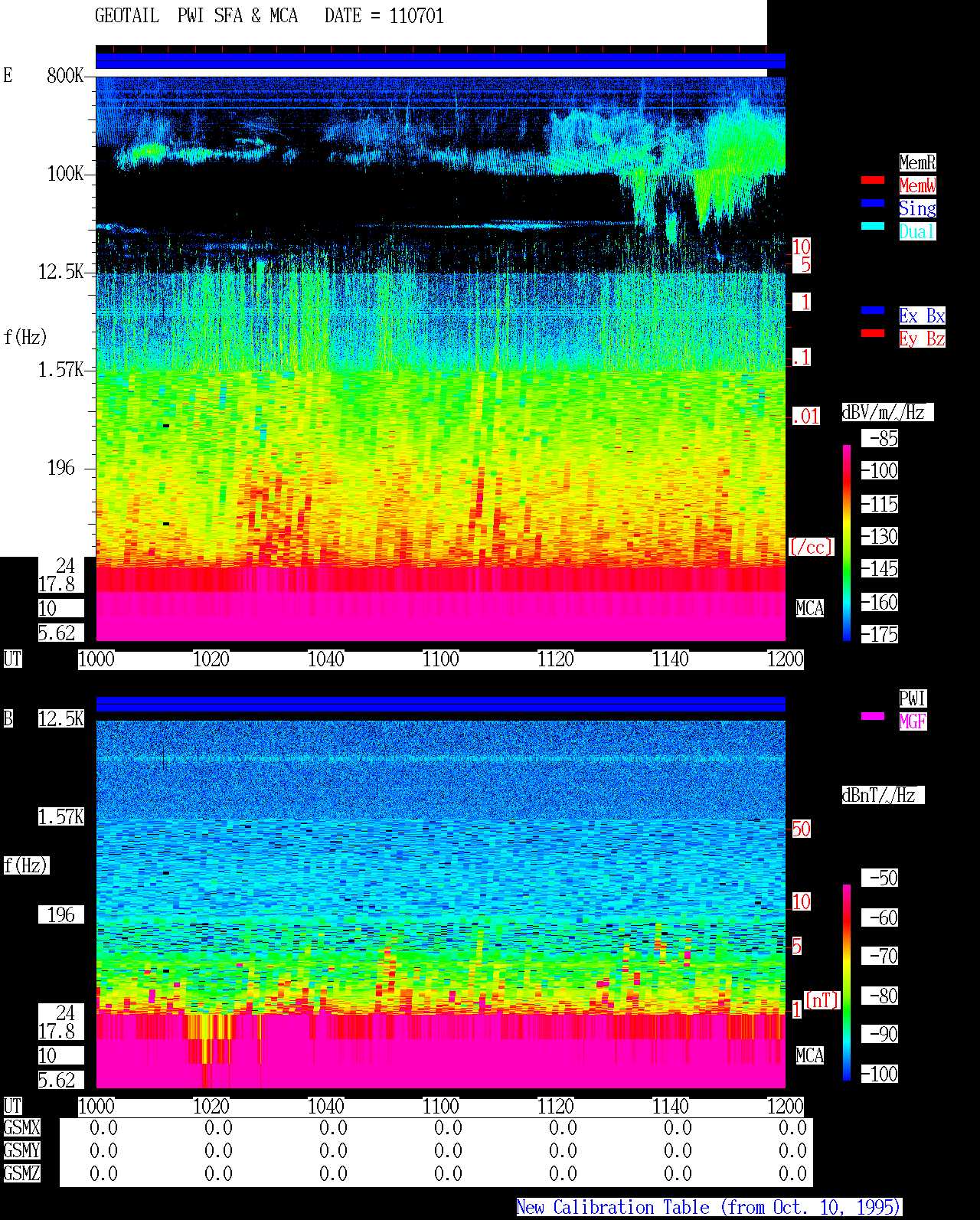Click the blue mode bar above the B spectrogram

click(x=440, y=704)
